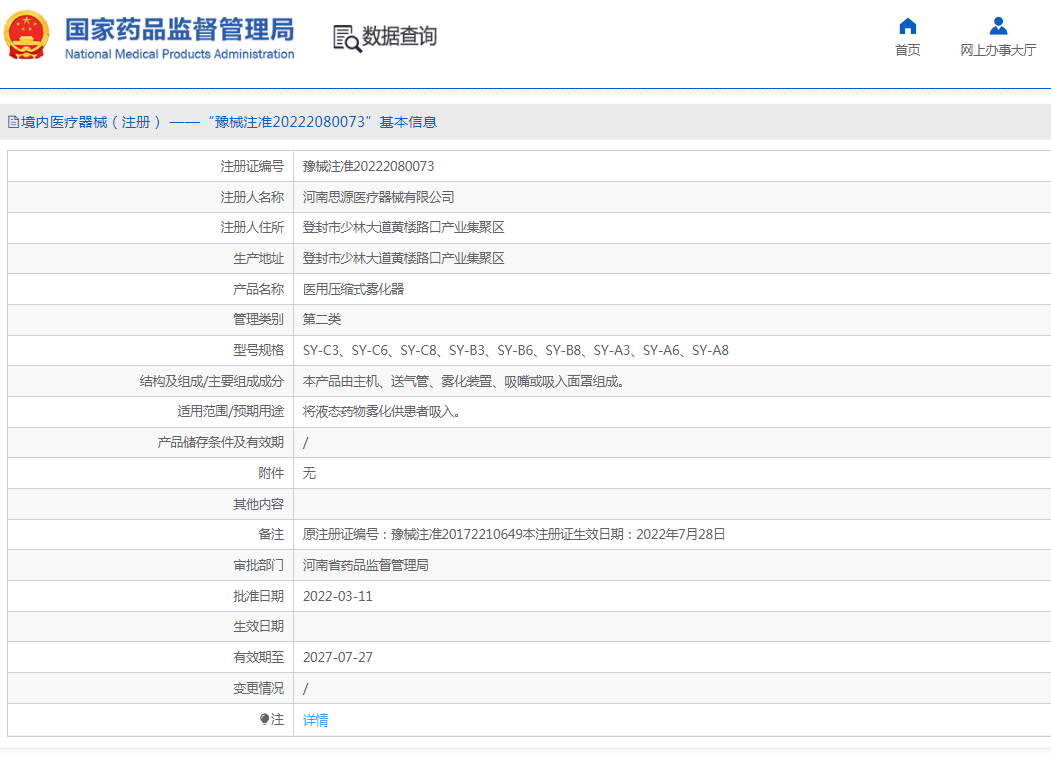Click the 管理类别 row label
This screenshot has width=1051, height=762.
point(259,319)
